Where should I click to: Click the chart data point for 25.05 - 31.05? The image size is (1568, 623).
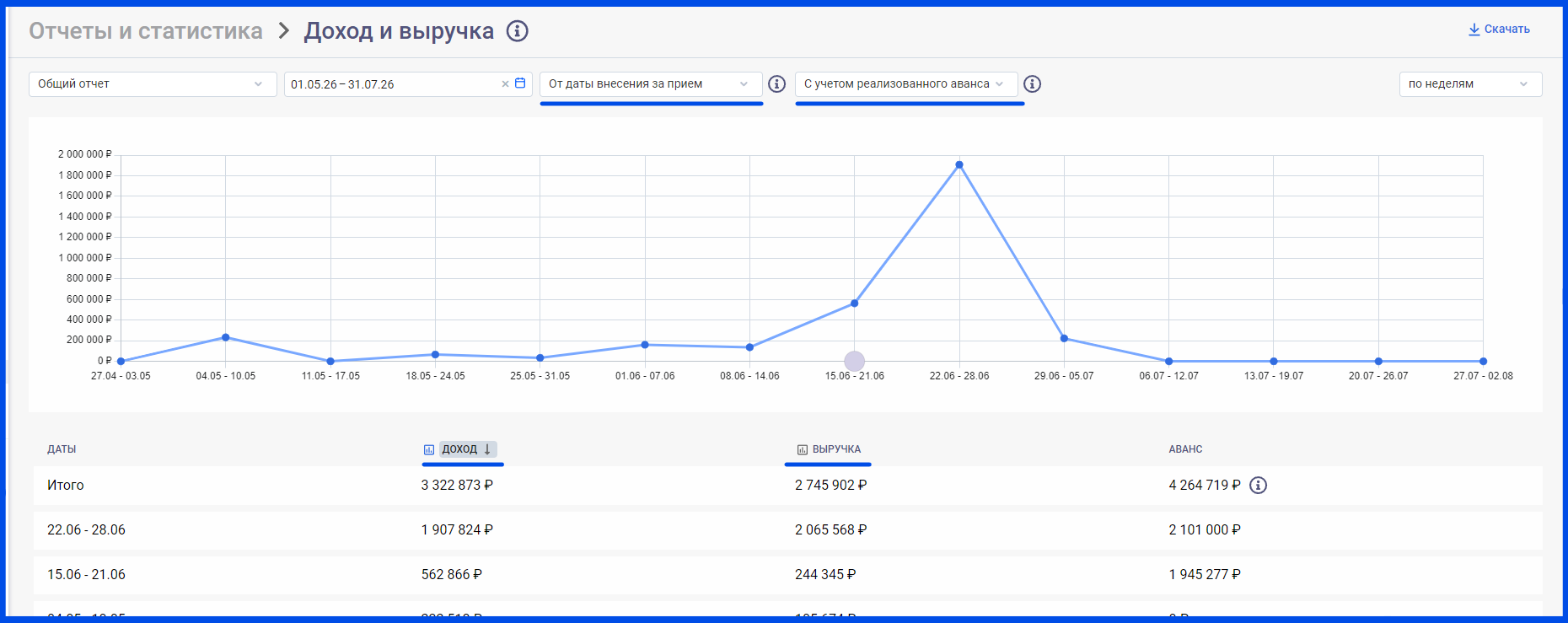coord(540,358)
